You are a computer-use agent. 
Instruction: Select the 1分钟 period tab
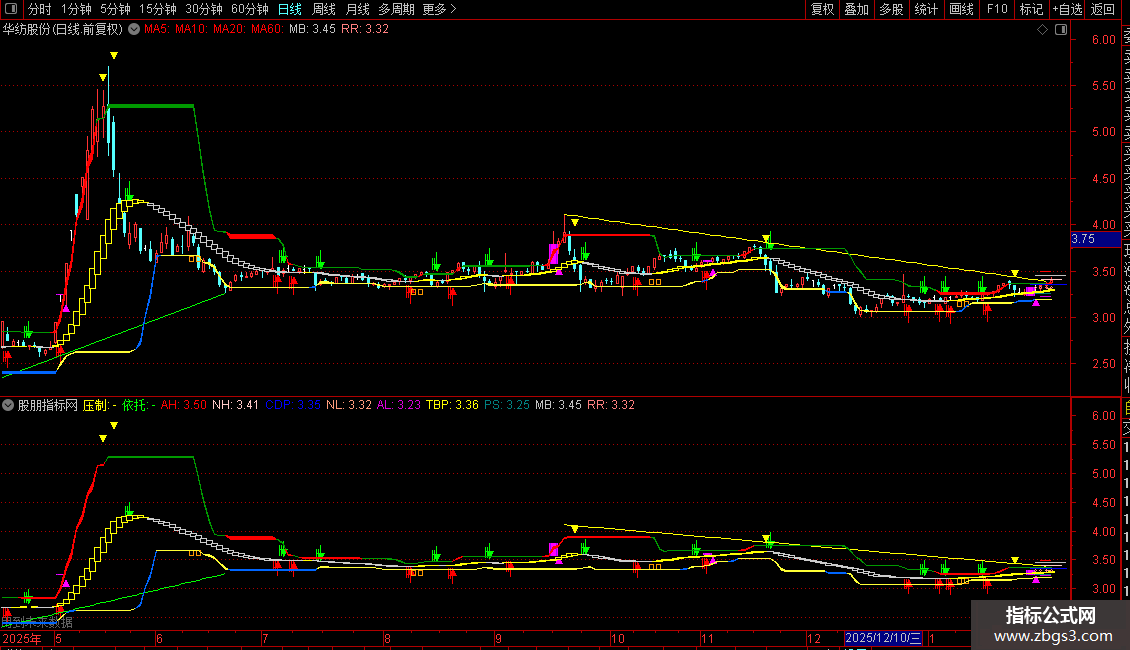click(76, 9)
